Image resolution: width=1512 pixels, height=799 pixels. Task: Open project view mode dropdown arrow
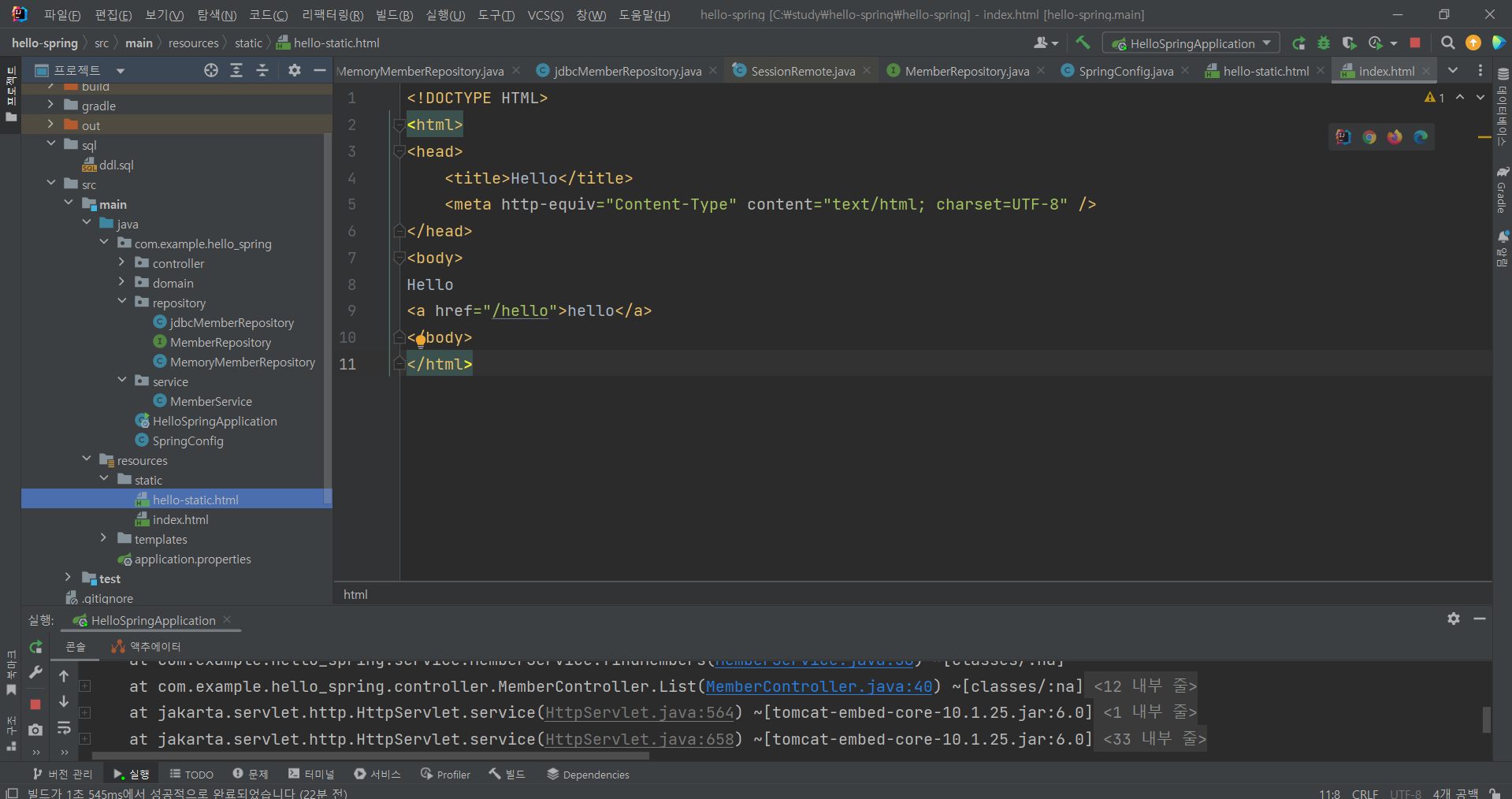point(121,71)
